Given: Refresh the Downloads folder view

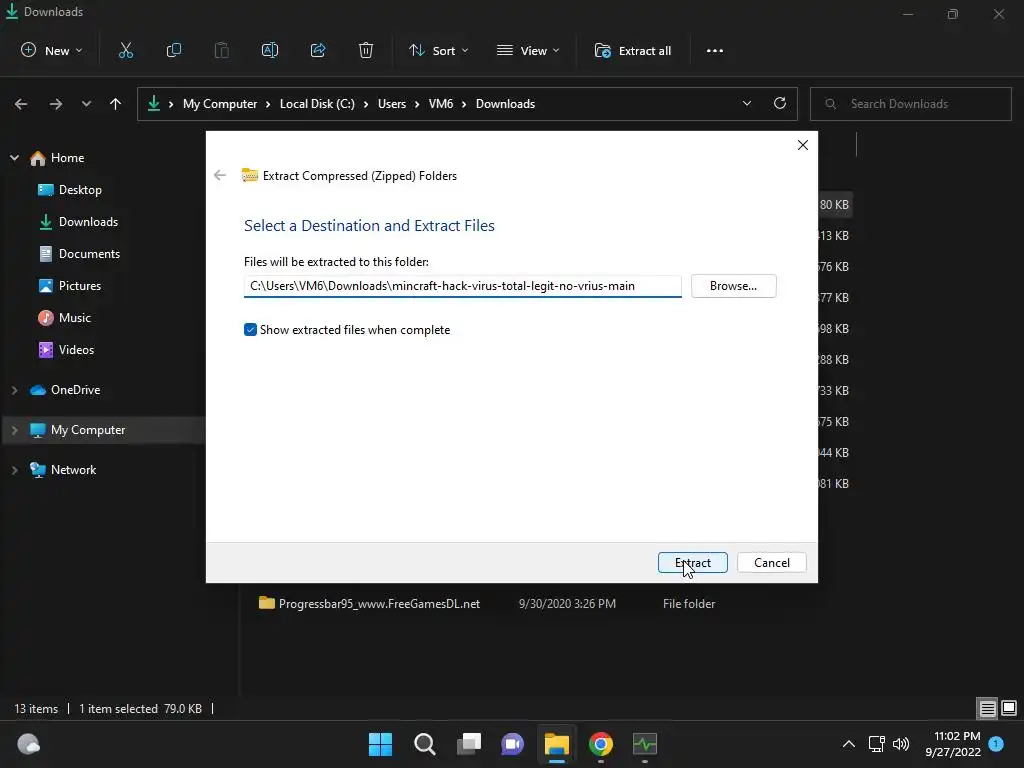Looking at the screenshot, I should [x=780, y=103].
